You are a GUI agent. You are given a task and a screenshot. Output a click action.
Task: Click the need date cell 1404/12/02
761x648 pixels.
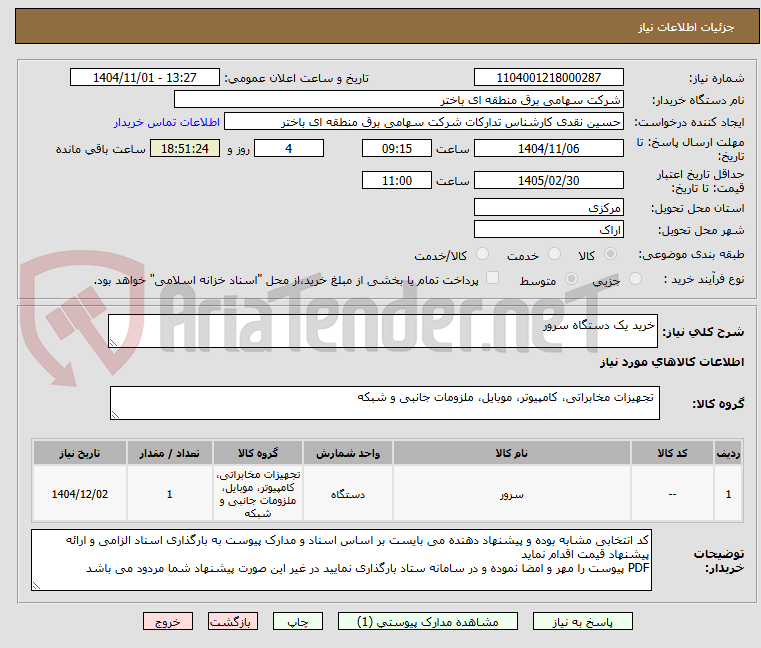coord(80,494)
